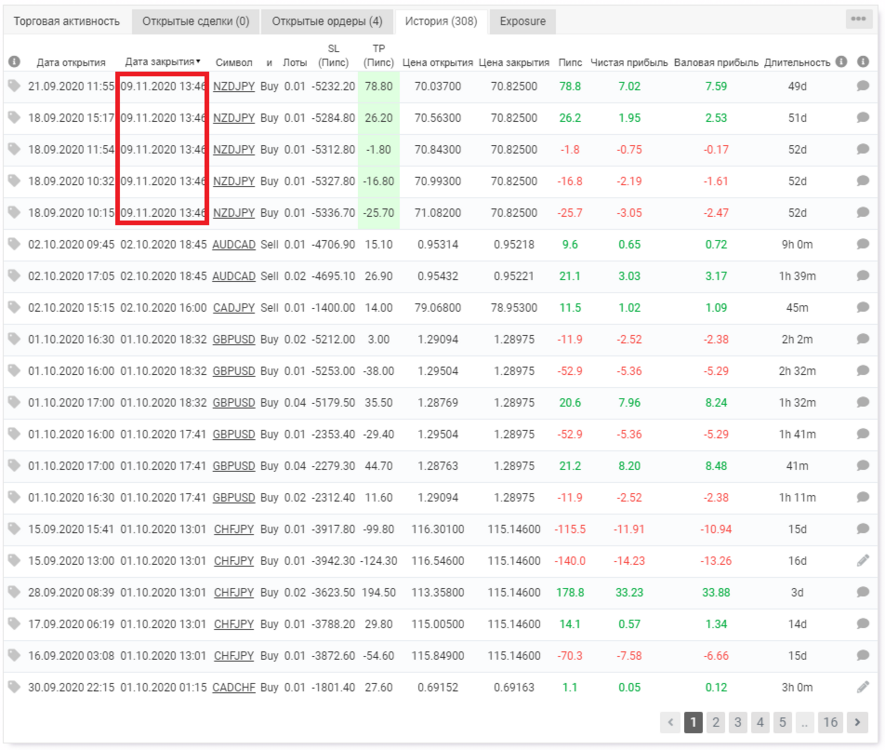The width and height of the screenshot is (885, 750).
Task: Open GBPUSD link in 01.10.2020 16:30 18:32 row
Action: (234, 339)
